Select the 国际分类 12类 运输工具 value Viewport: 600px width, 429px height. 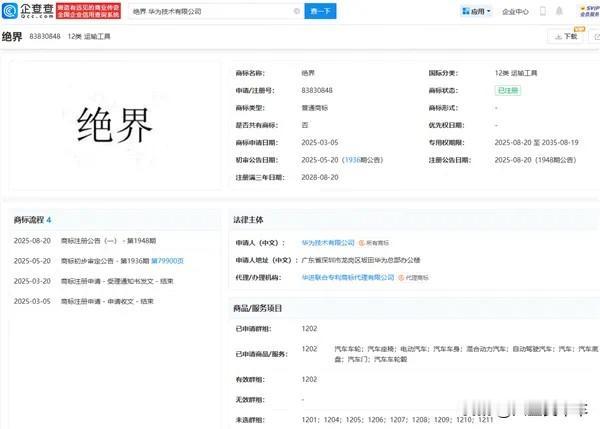tap(516, 73)
